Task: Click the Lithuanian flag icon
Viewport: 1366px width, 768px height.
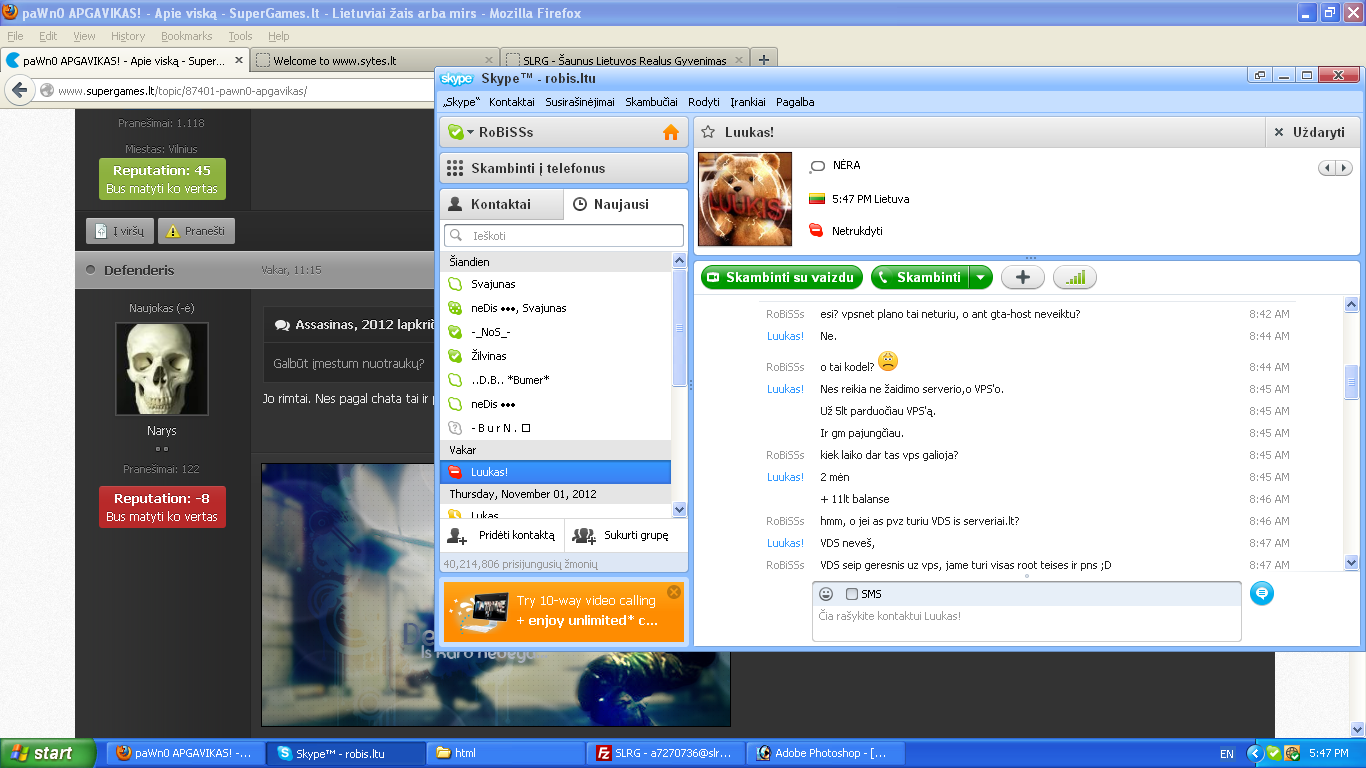Action: (816, 199)
